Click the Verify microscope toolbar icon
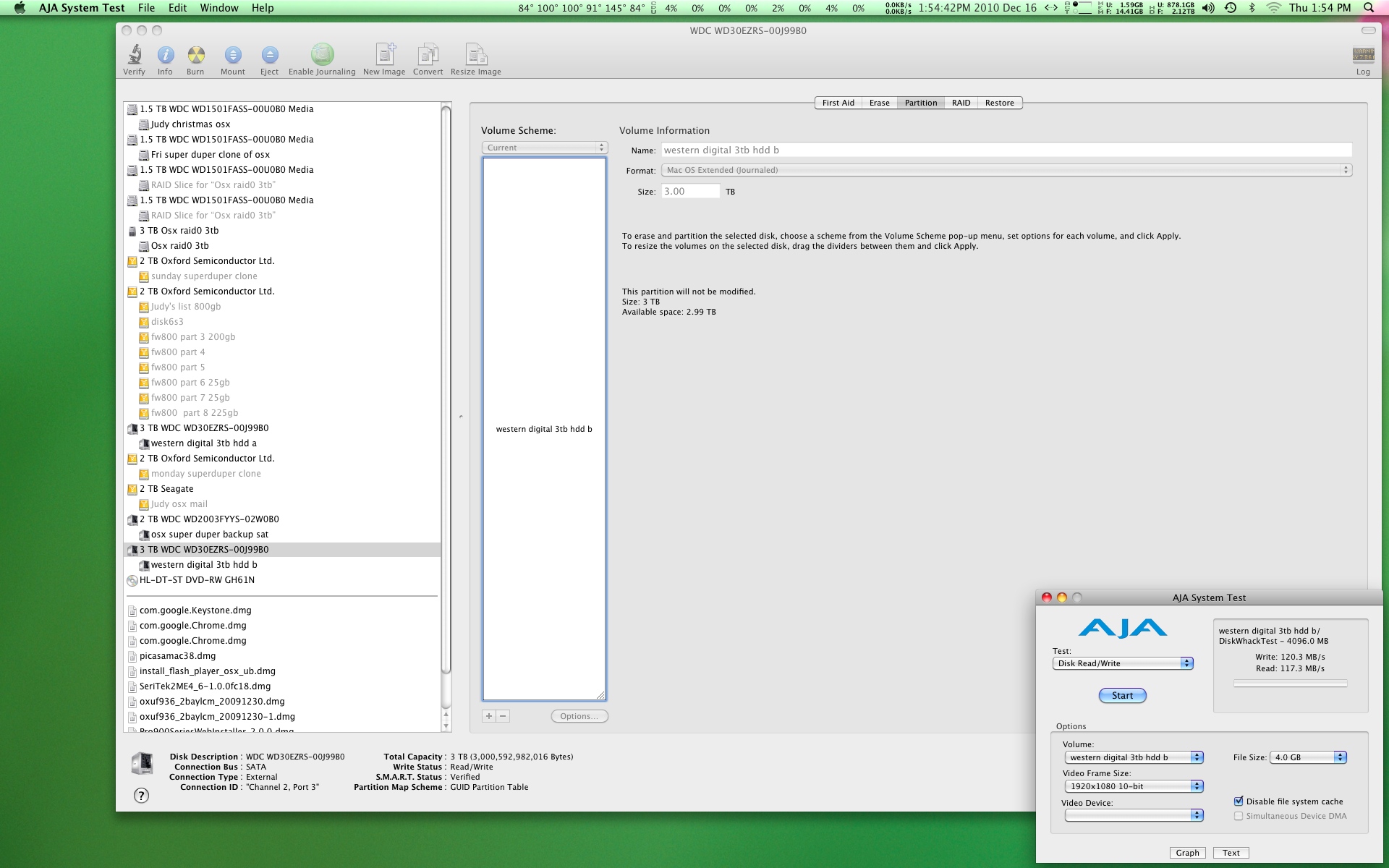This screenshot has width=1389, height=868. (135, 54)
